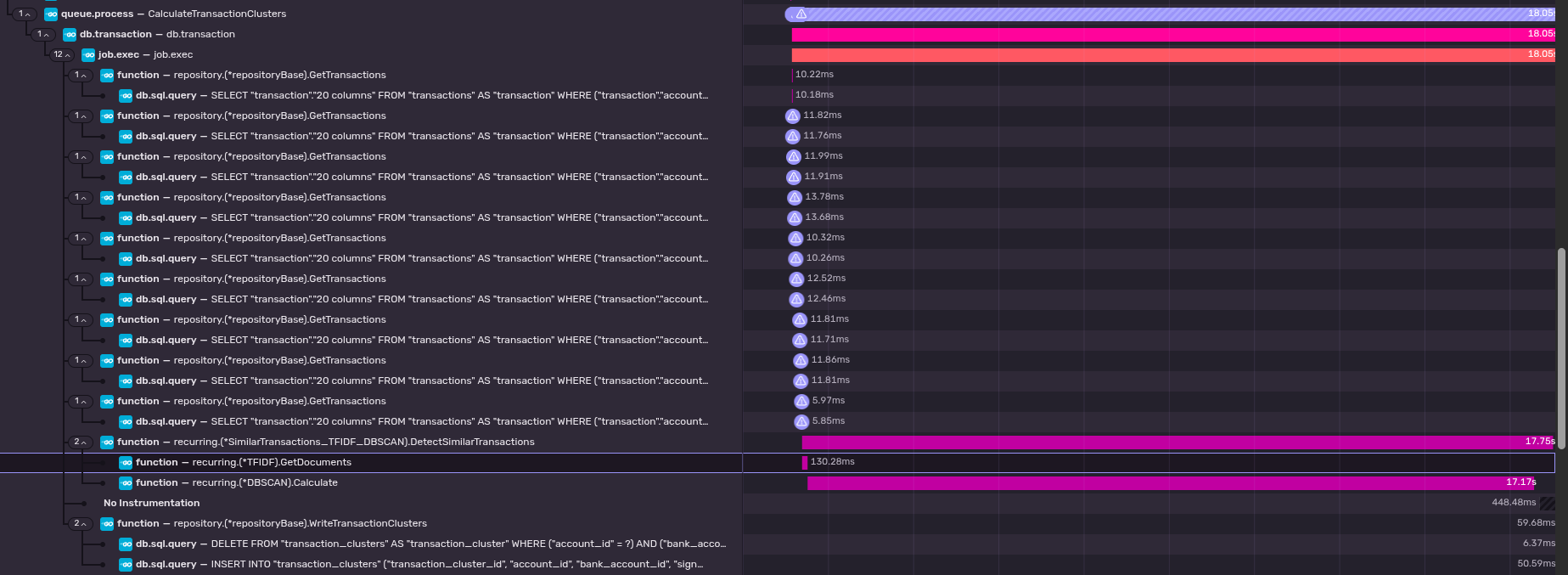Collapse the DetectSimilarTransactions function children
The height and width of the screenshot is (575, 1568).
[81, 442]
